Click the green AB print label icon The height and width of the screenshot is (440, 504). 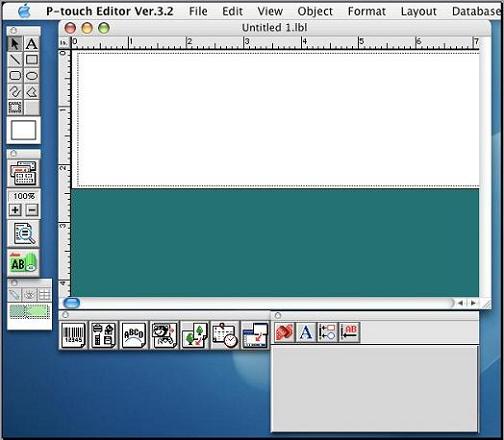[23, 263]
